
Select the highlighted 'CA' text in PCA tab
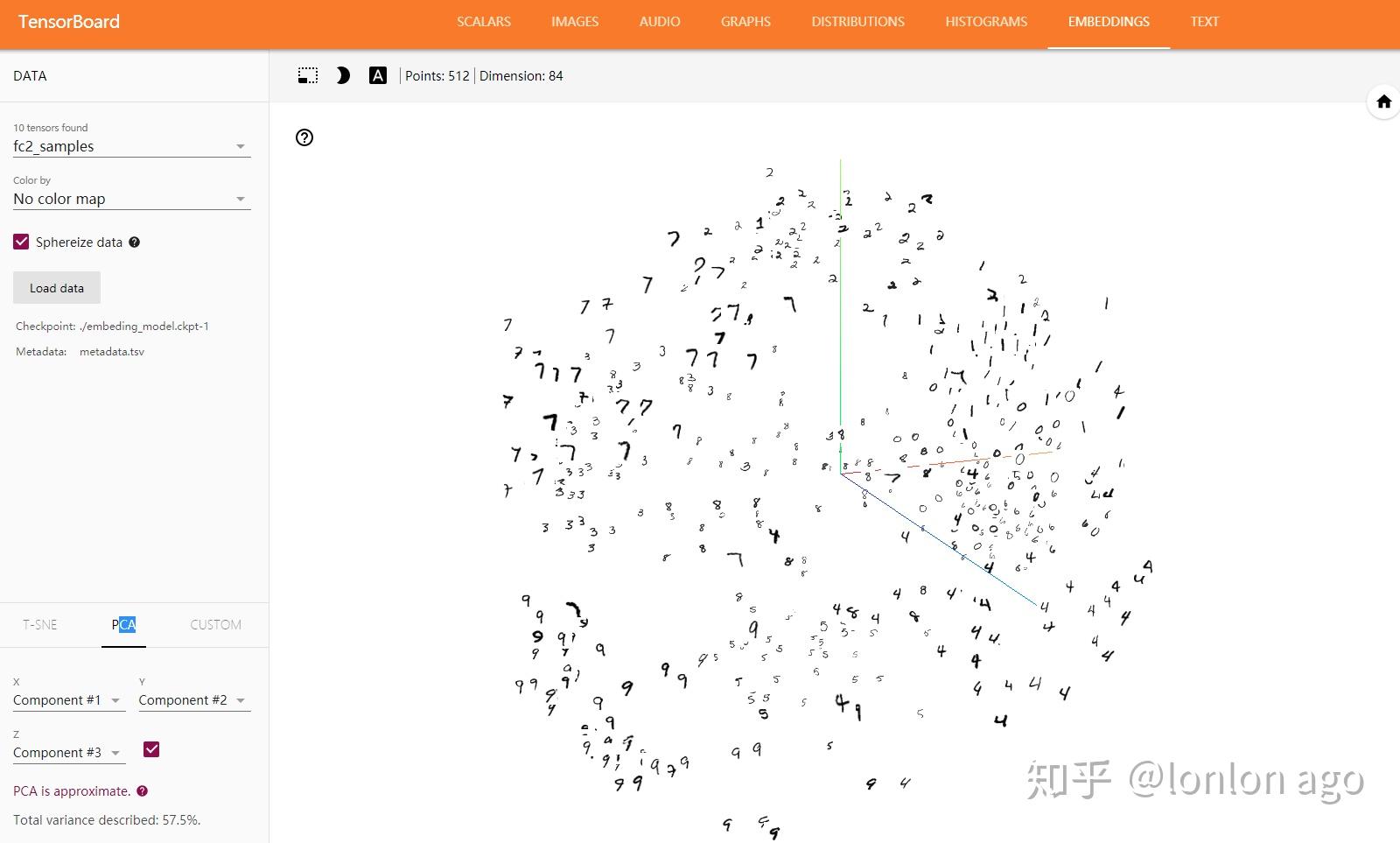click(x=127, y=623)
